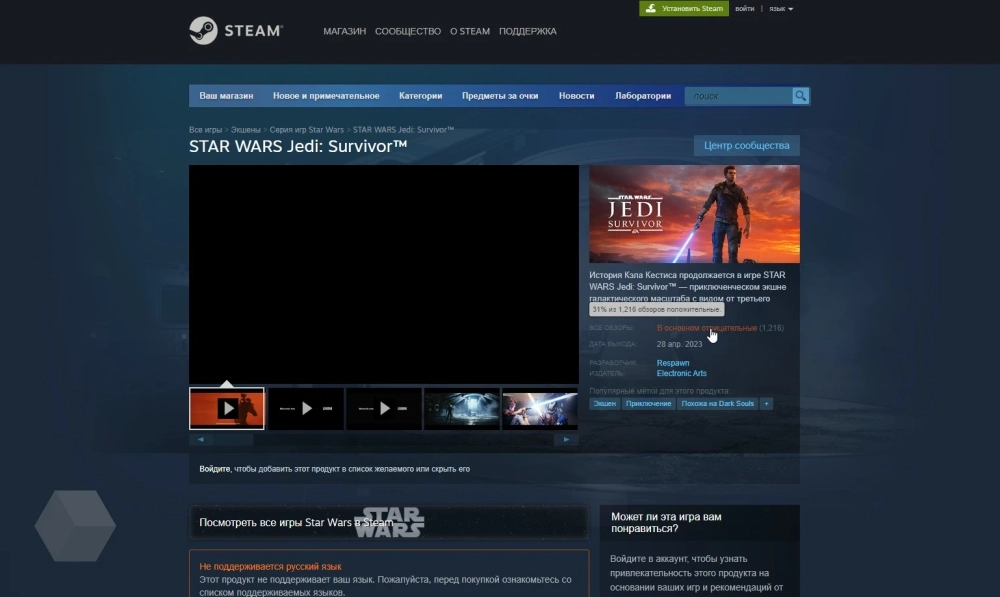Play the first trailer video thumbnail
This screenshot has height=597, width=1000.
(x=227, y=408)
